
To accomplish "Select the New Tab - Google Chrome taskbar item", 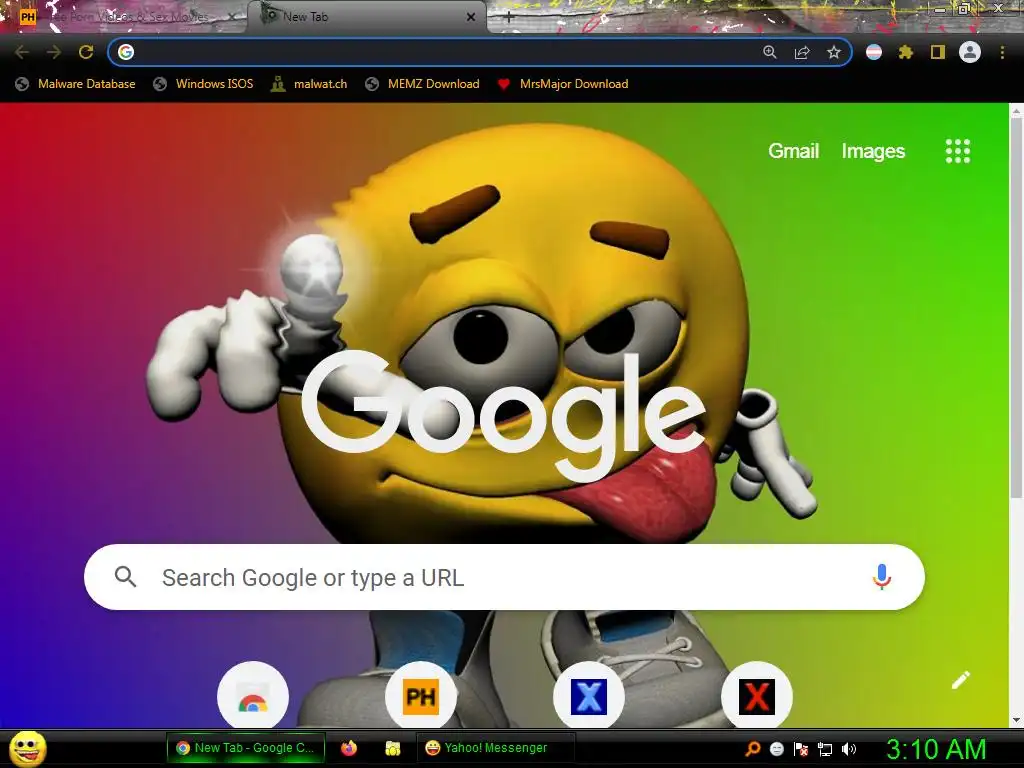I will tap(246, 748).
